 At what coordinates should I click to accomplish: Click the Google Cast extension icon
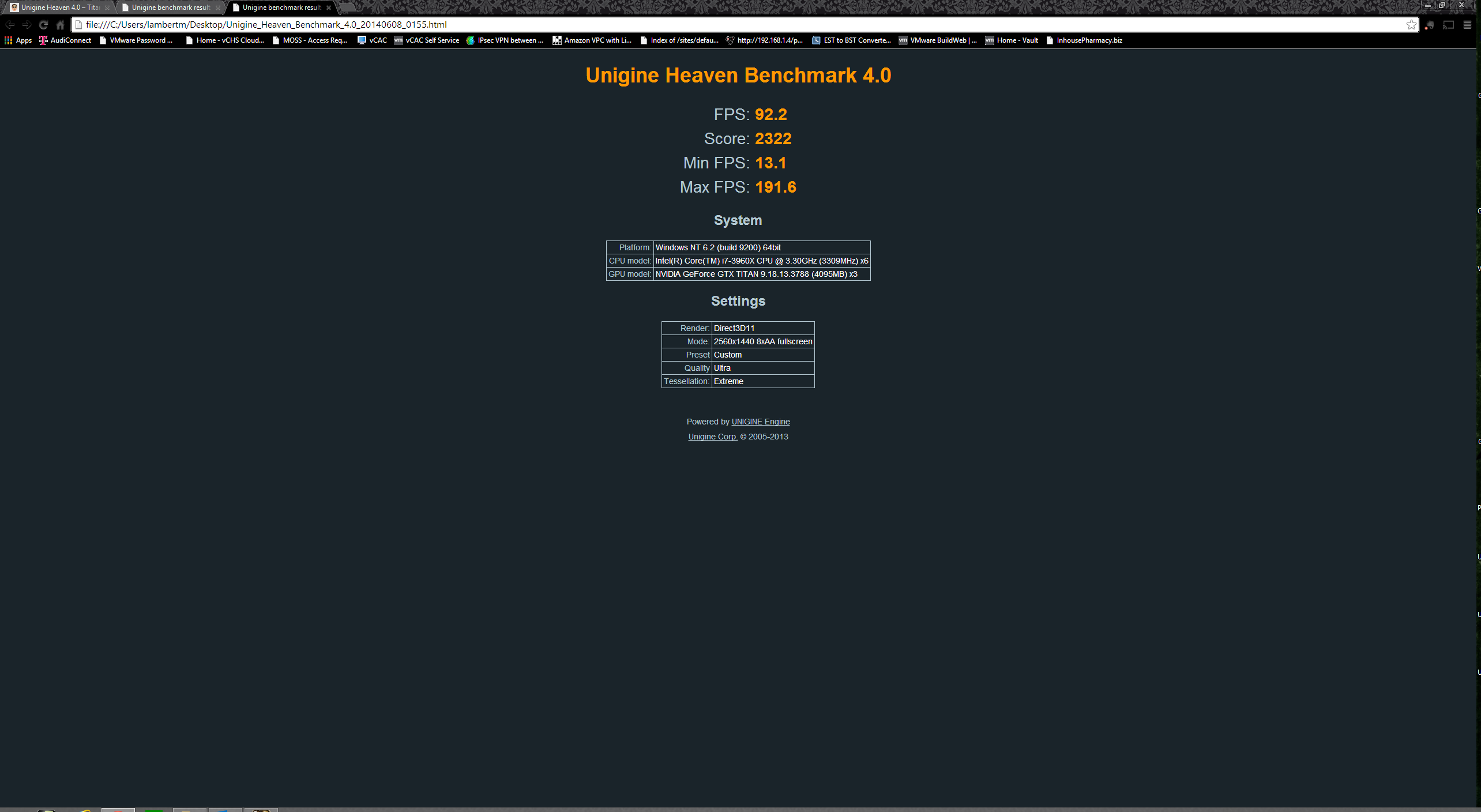pyautogui.click(x=1448, y=25)
